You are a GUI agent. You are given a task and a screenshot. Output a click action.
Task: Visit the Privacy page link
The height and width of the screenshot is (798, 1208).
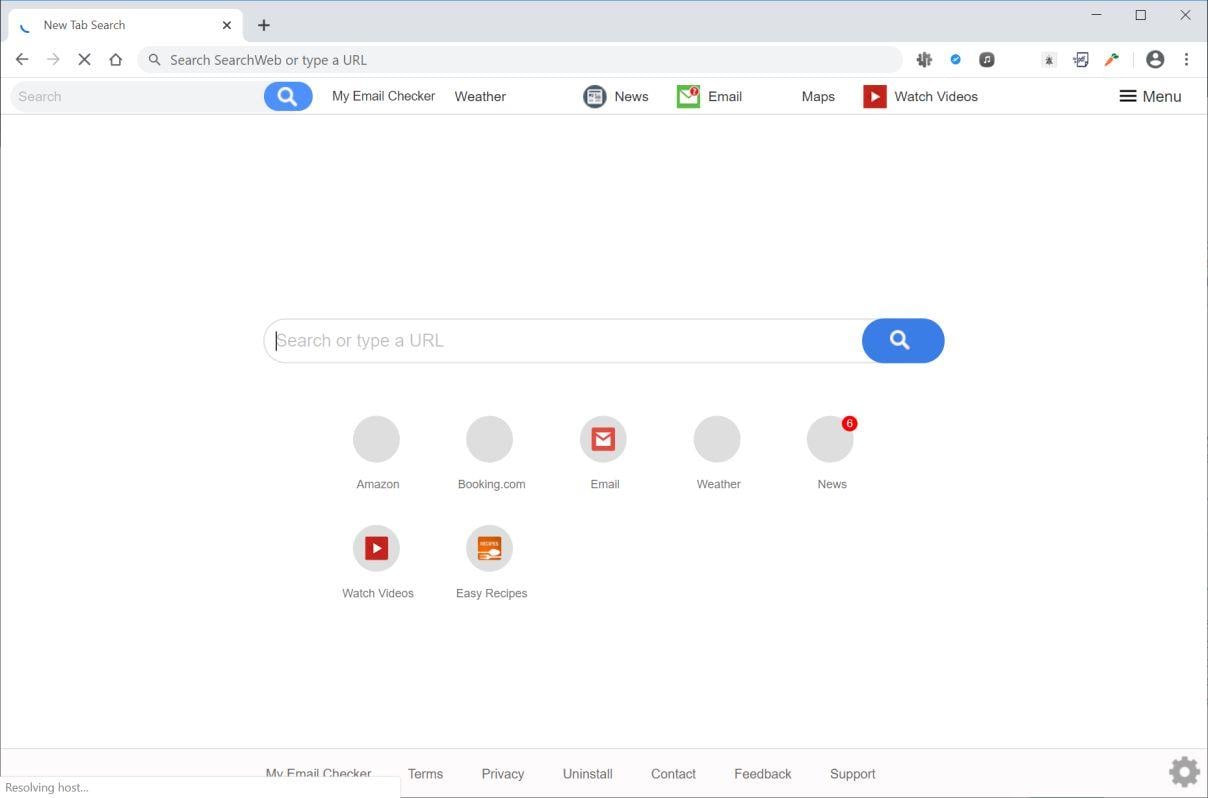tap(502, 773)
